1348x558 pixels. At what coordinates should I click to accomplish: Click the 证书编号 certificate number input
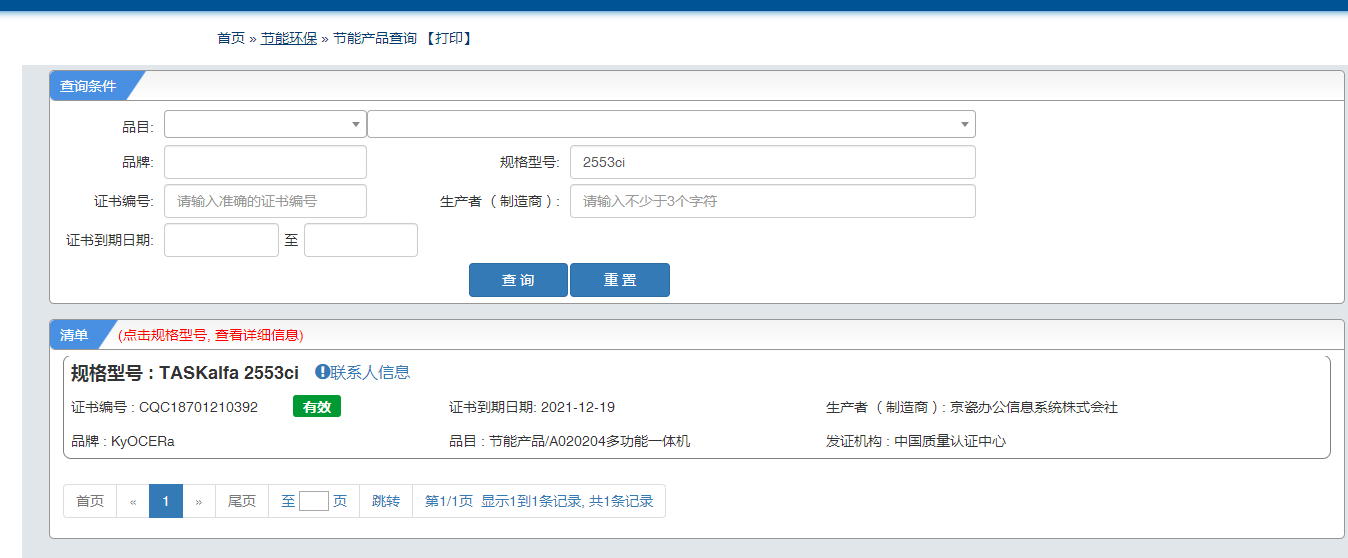265,201
